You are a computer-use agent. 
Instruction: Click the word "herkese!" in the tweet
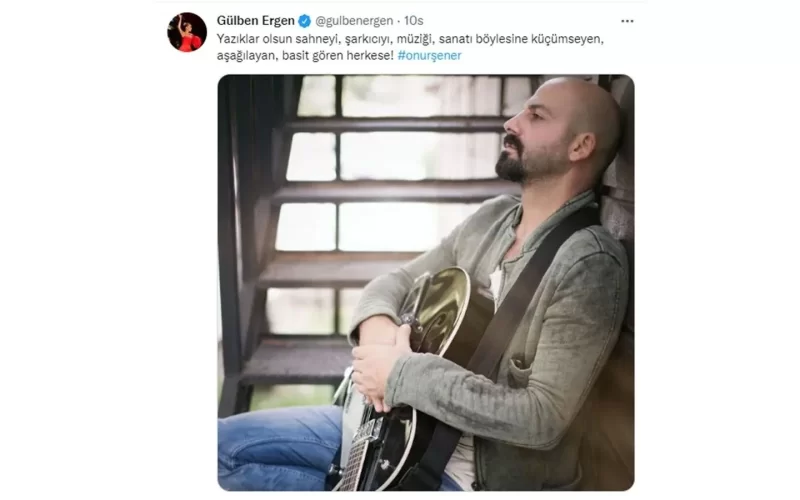pyautogui.click(x=370, y=56)
